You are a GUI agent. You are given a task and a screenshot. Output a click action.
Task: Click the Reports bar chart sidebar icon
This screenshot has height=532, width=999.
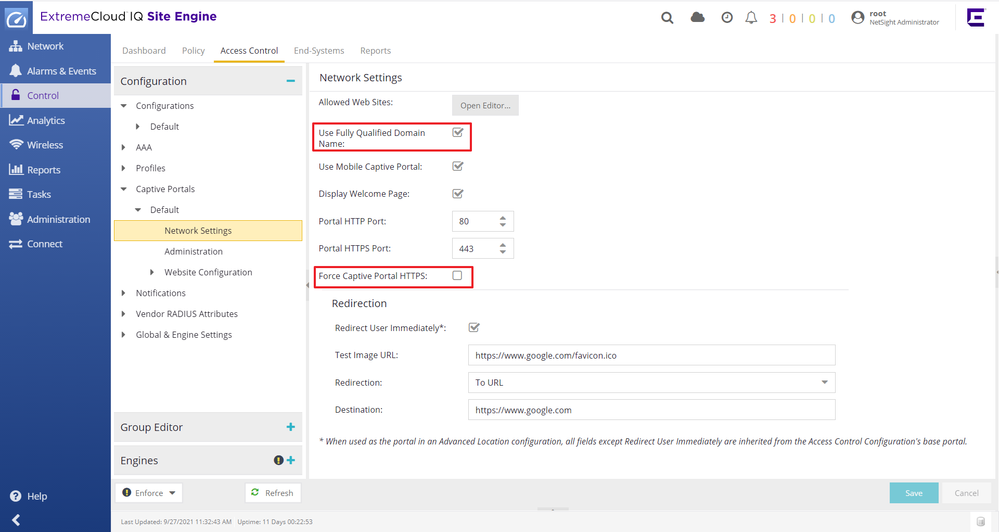point(16,169)
